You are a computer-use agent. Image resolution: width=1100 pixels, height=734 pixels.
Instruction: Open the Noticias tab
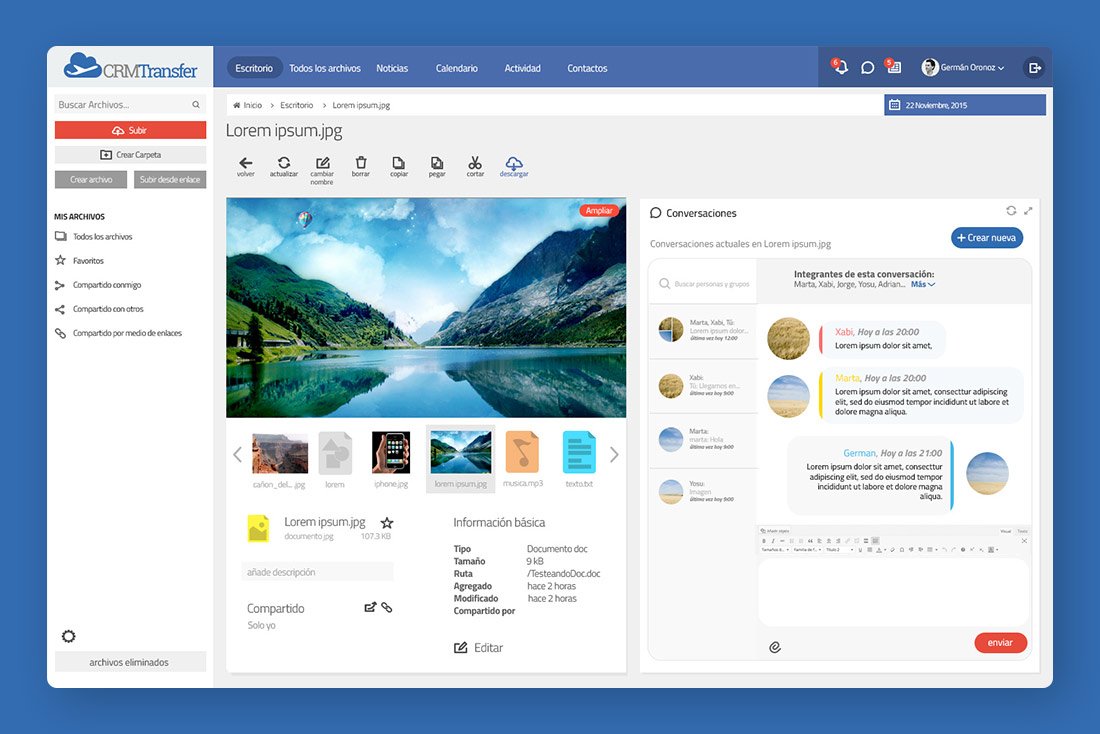391,68
